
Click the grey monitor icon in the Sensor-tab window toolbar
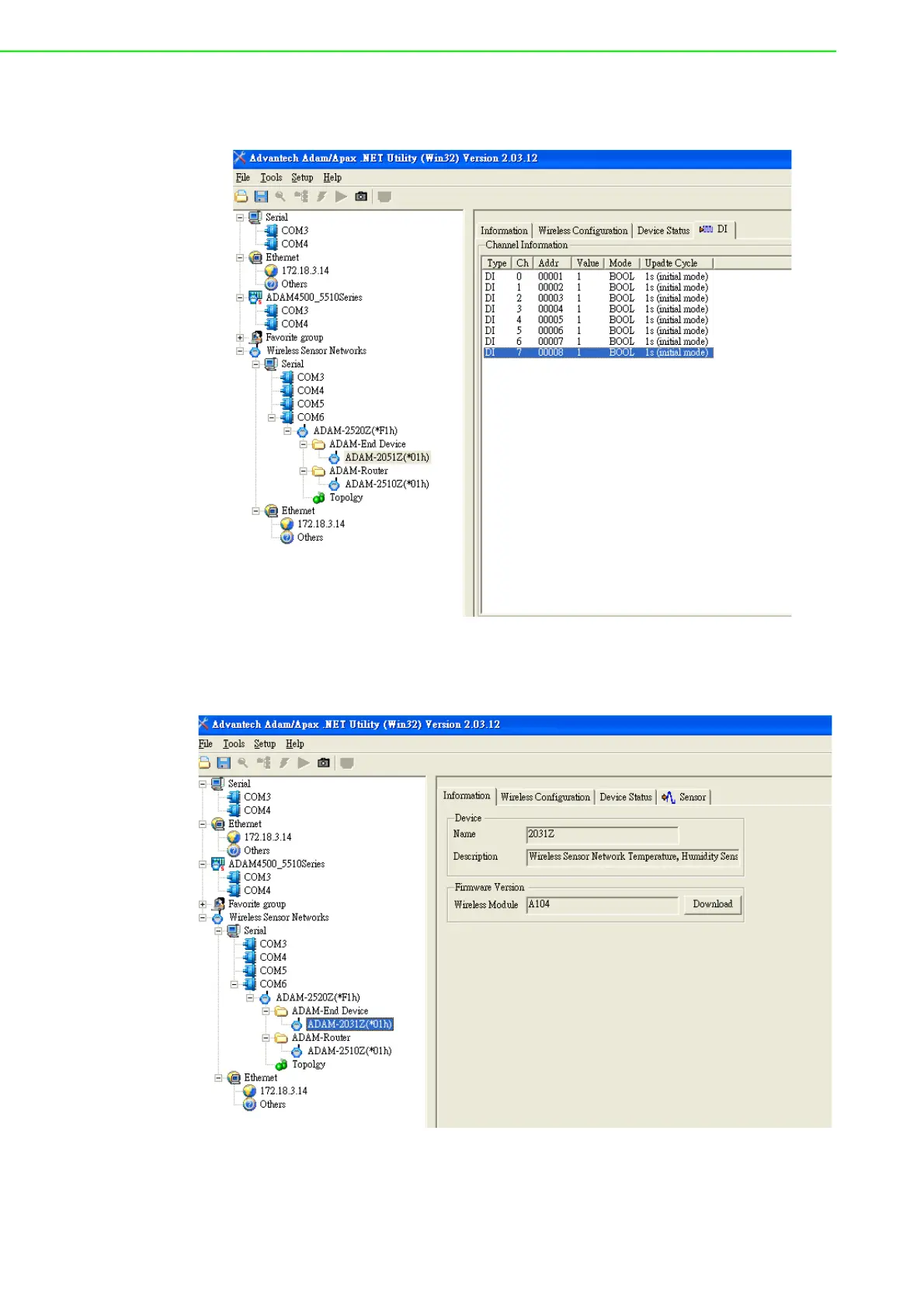(x=347, y=763)
